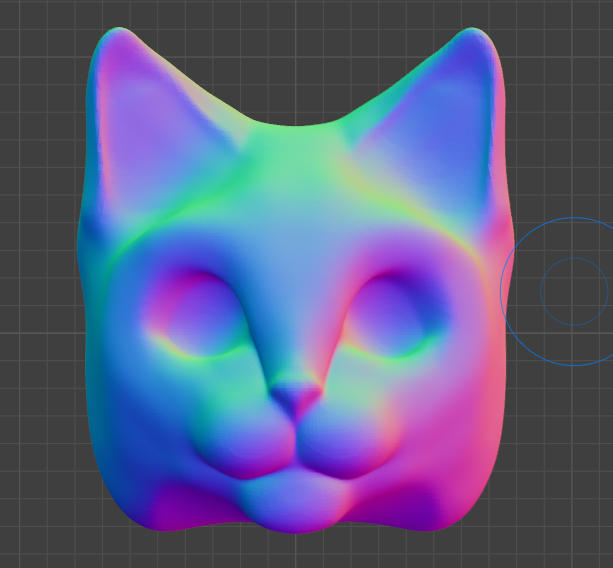
Task: Click the cat model's nose tip
Action: (x=296, y=400)
